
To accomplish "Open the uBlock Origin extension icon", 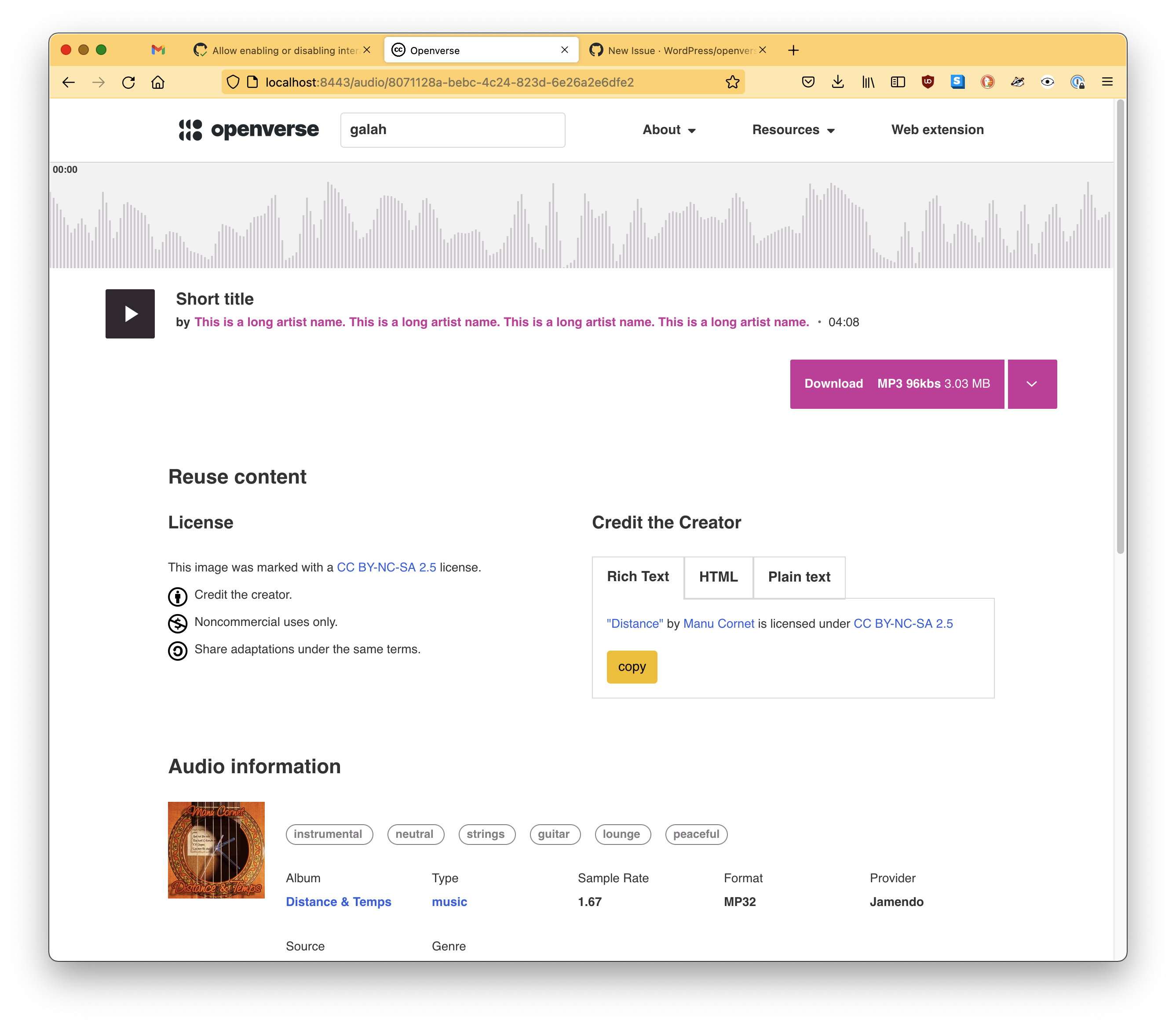I will point(928,82).
